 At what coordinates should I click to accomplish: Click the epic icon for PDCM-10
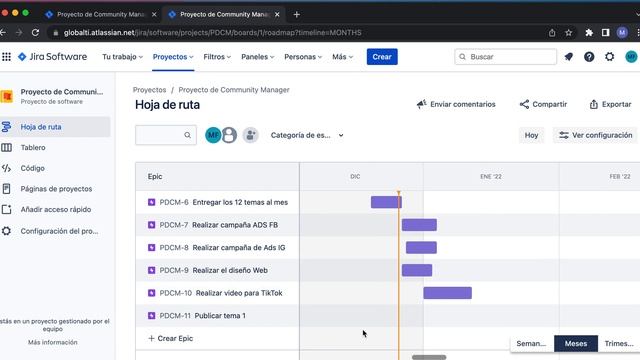(x=151, y=293)
